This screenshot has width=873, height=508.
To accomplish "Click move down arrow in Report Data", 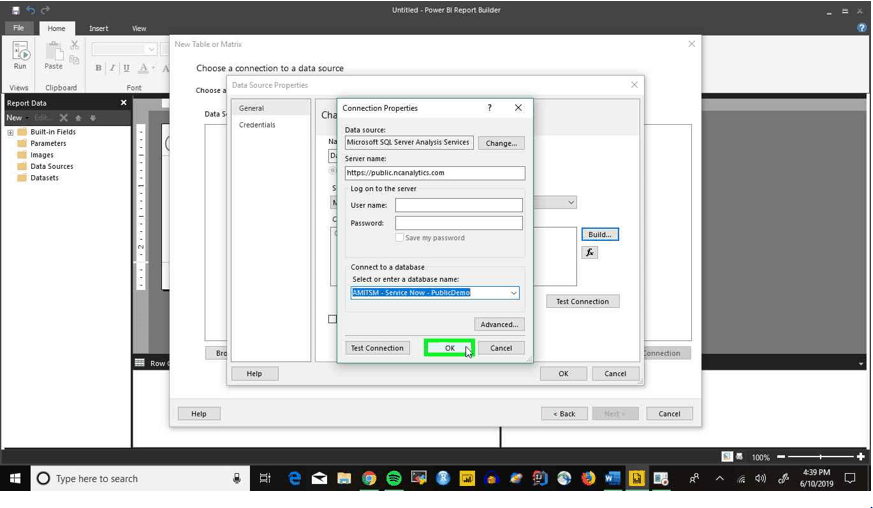I will click(93, 118).
